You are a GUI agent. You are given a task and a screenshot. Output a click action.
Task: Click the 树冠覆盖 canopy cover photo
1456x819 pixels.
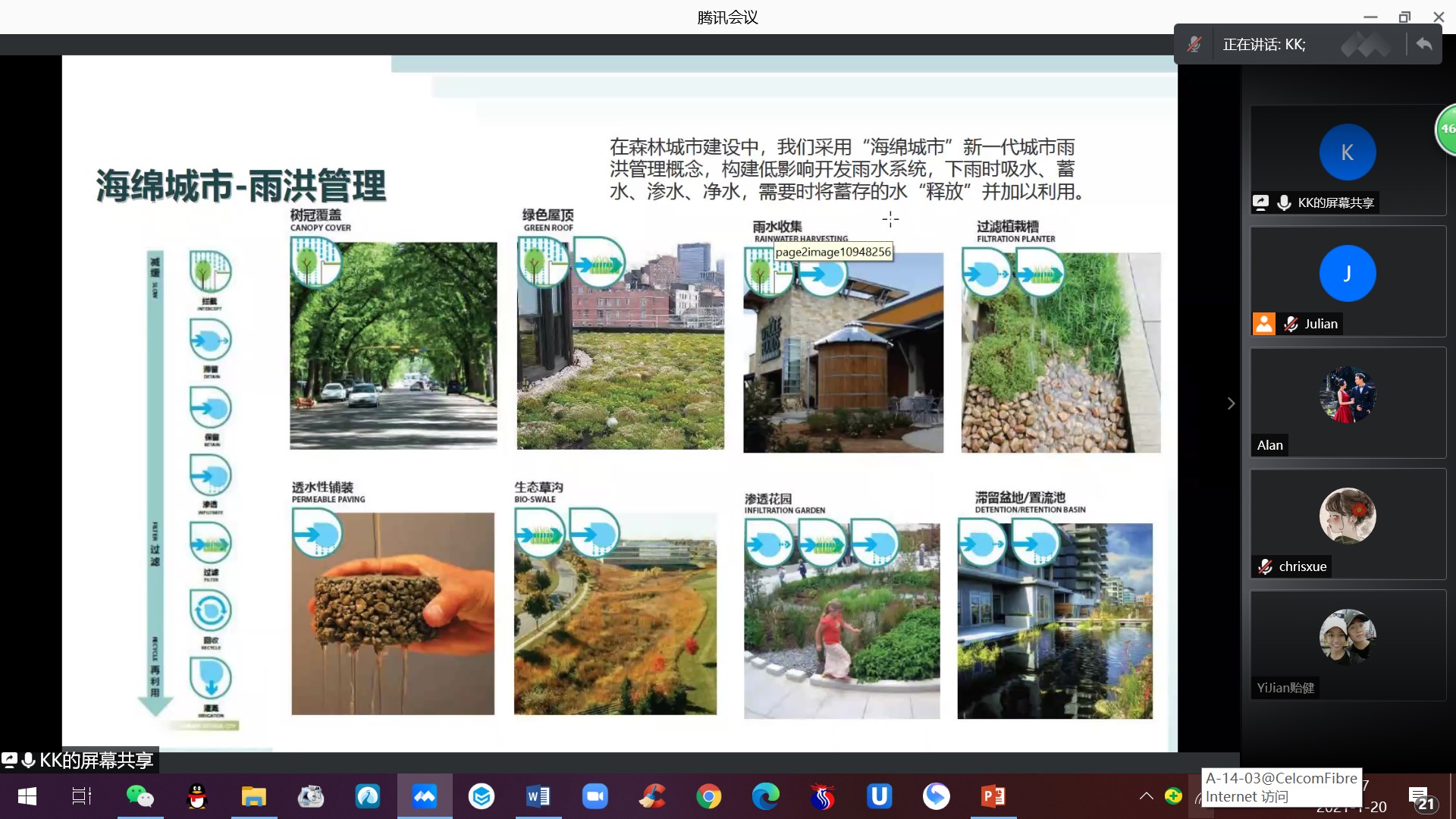pos(394,346)
